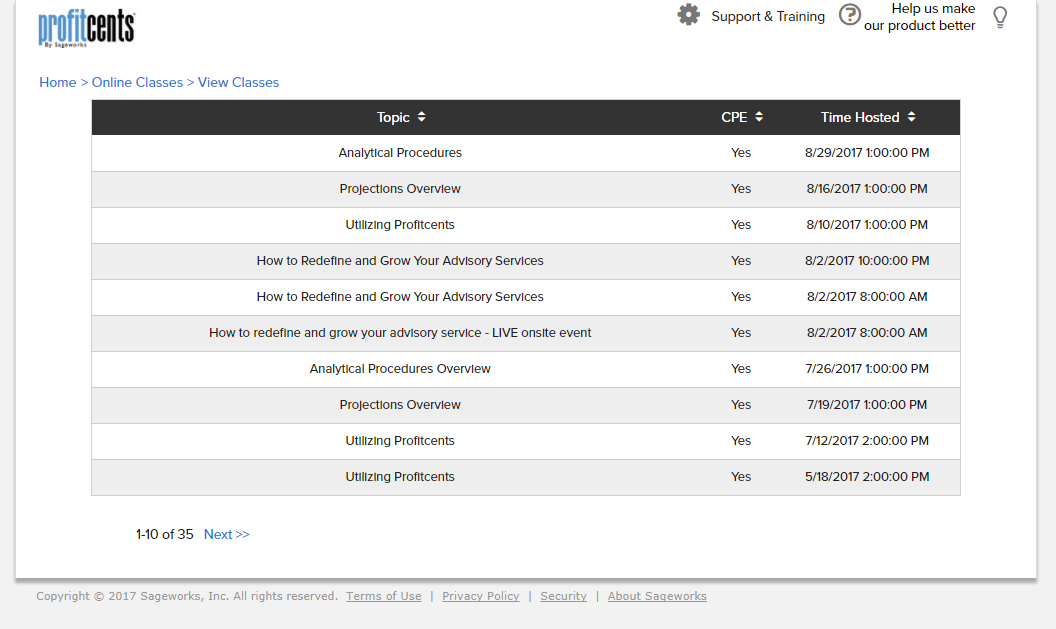Open Terms of Use link

click(384, 596)
